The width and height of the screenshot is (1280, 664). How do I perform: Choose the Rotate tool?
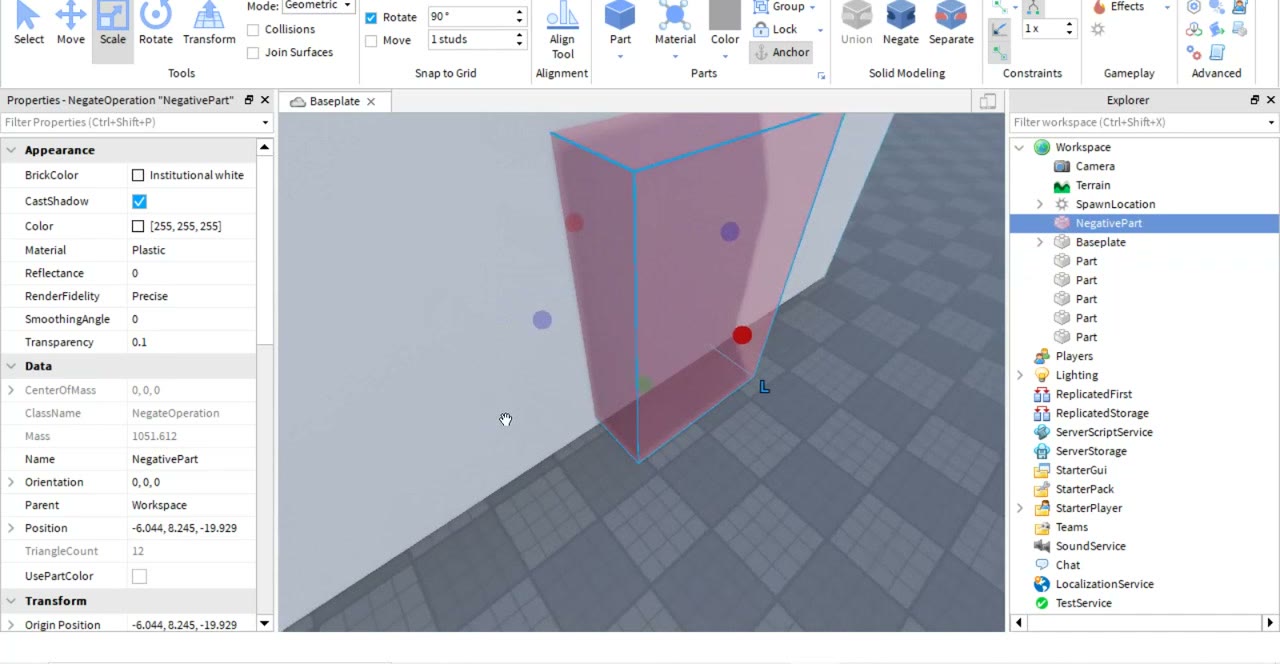[x=156, y=24]
